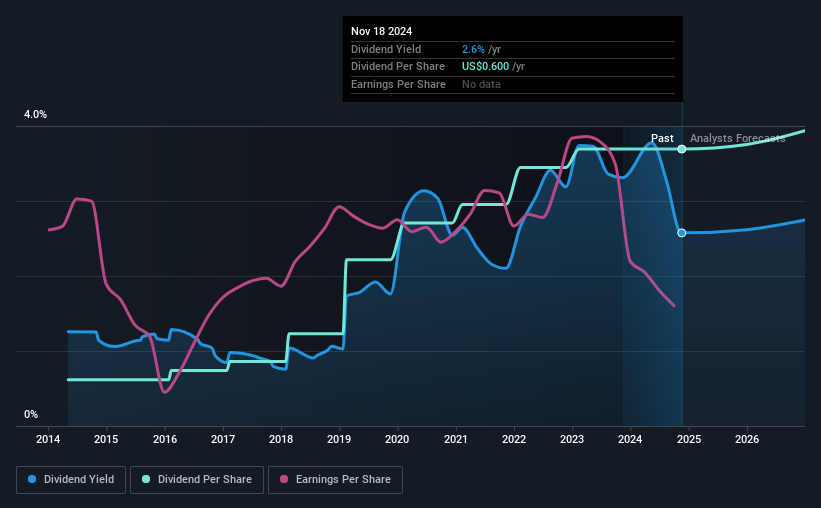
Task: Click the 2023 x-axis label
Action: [x=572, y=439]
